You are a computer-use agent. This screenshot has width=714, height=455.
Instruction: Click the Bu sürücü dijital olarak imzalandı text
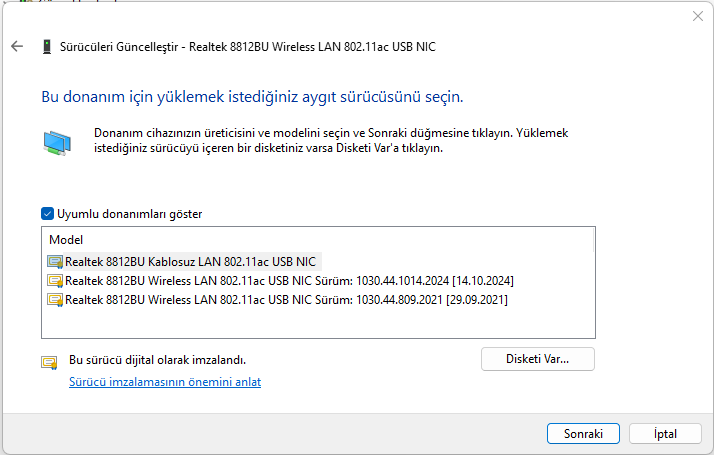(x=158, y=360)
